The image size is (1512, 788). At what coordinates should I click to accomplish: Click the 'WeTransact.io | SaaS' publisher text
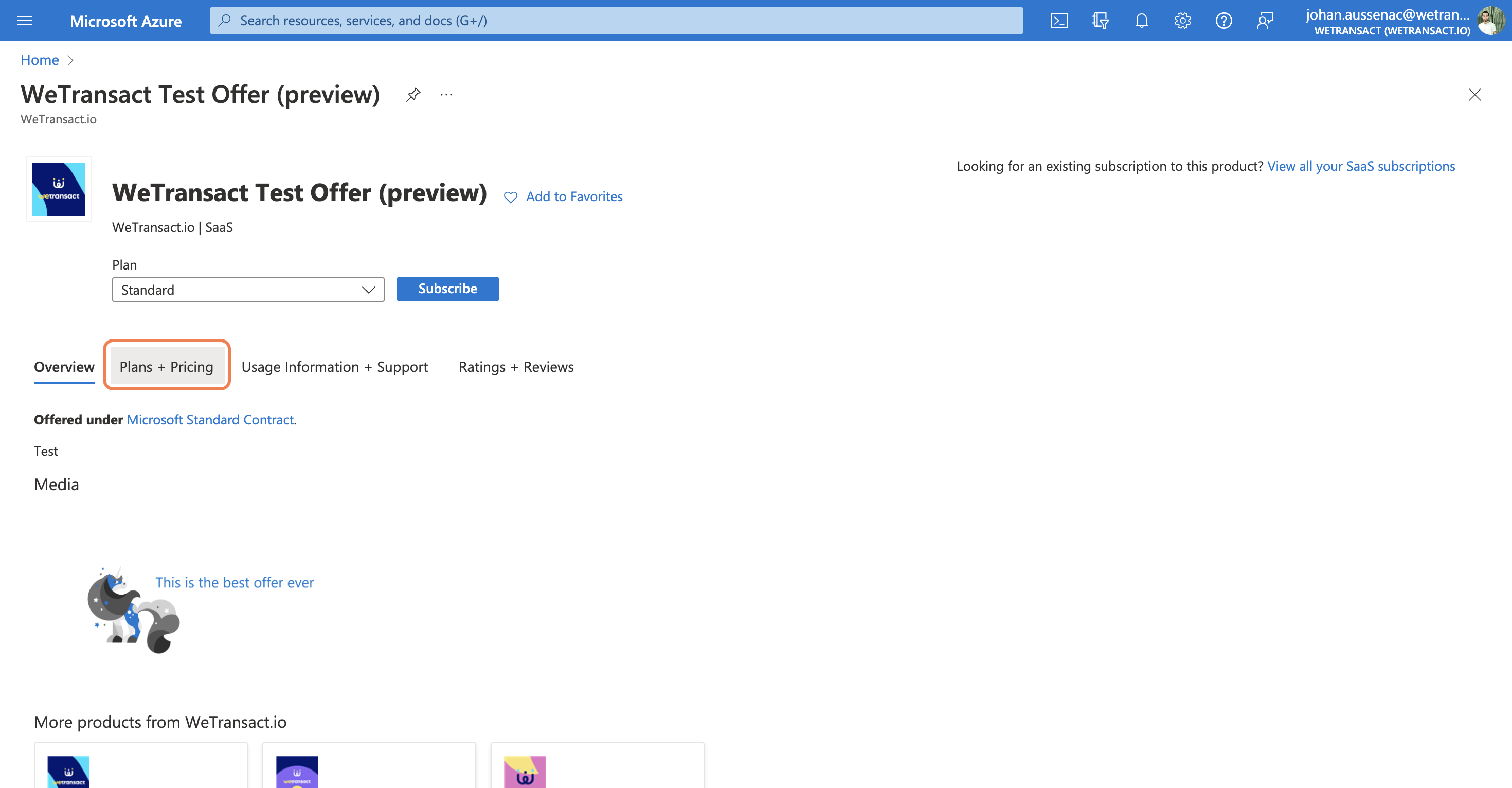click(x=173, y=228)
